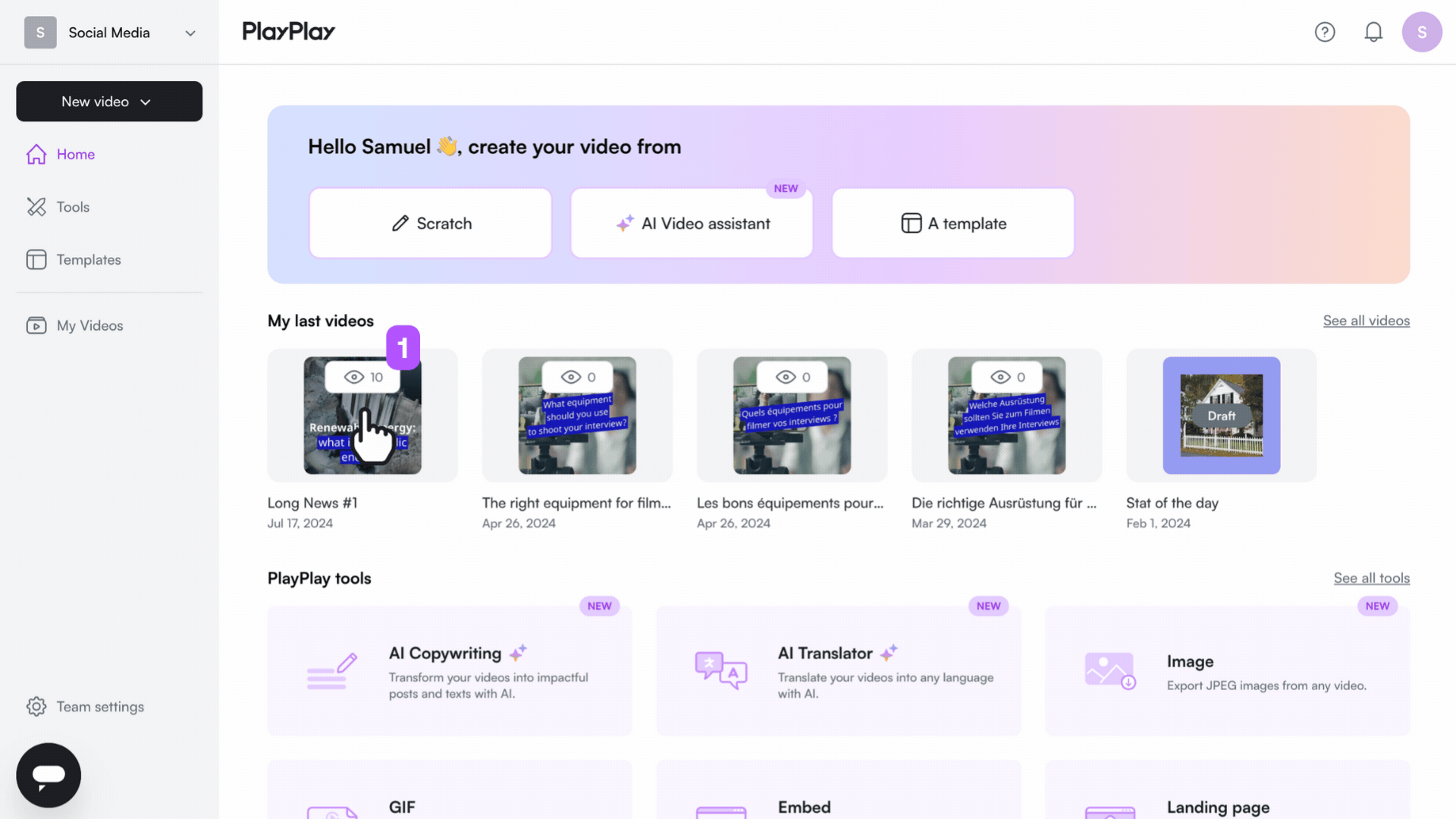Image resolution: width=1456 pixels, height=819 pixels.
Task: Click the Tools icon in the sidebar
Action: tap(36, 207)
